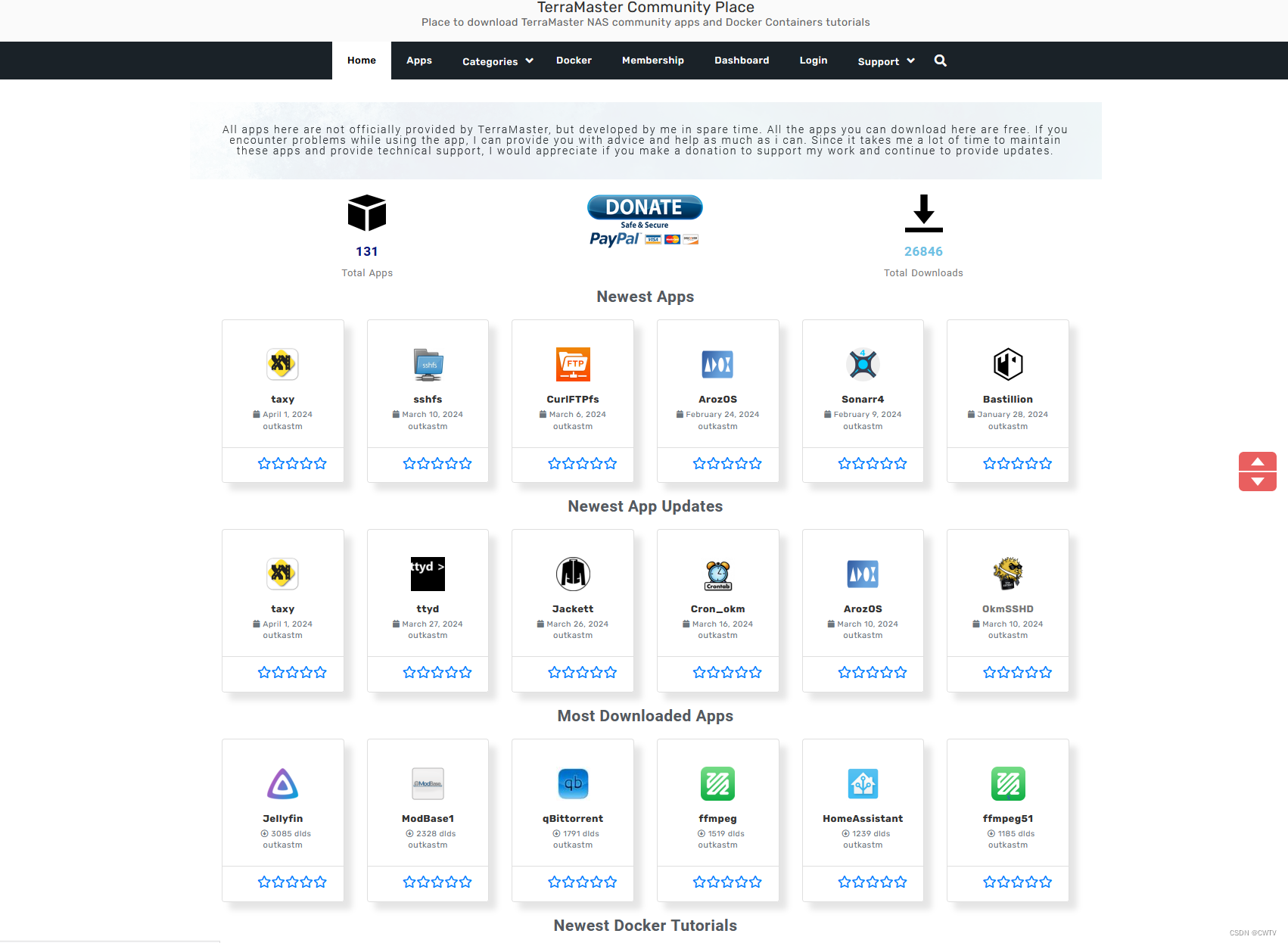Open the taxy icon under Newest App Updates
The width and height of the screenshot is (1288, 943).
(x=282, y=574)
